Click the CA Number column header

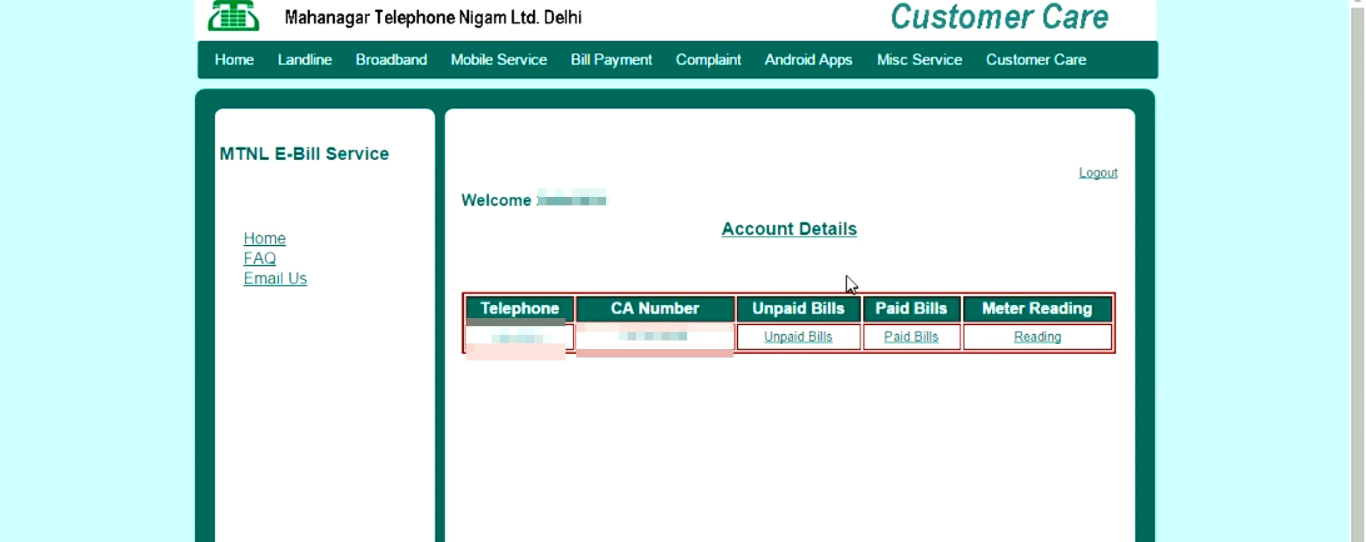tap(655, 309)
